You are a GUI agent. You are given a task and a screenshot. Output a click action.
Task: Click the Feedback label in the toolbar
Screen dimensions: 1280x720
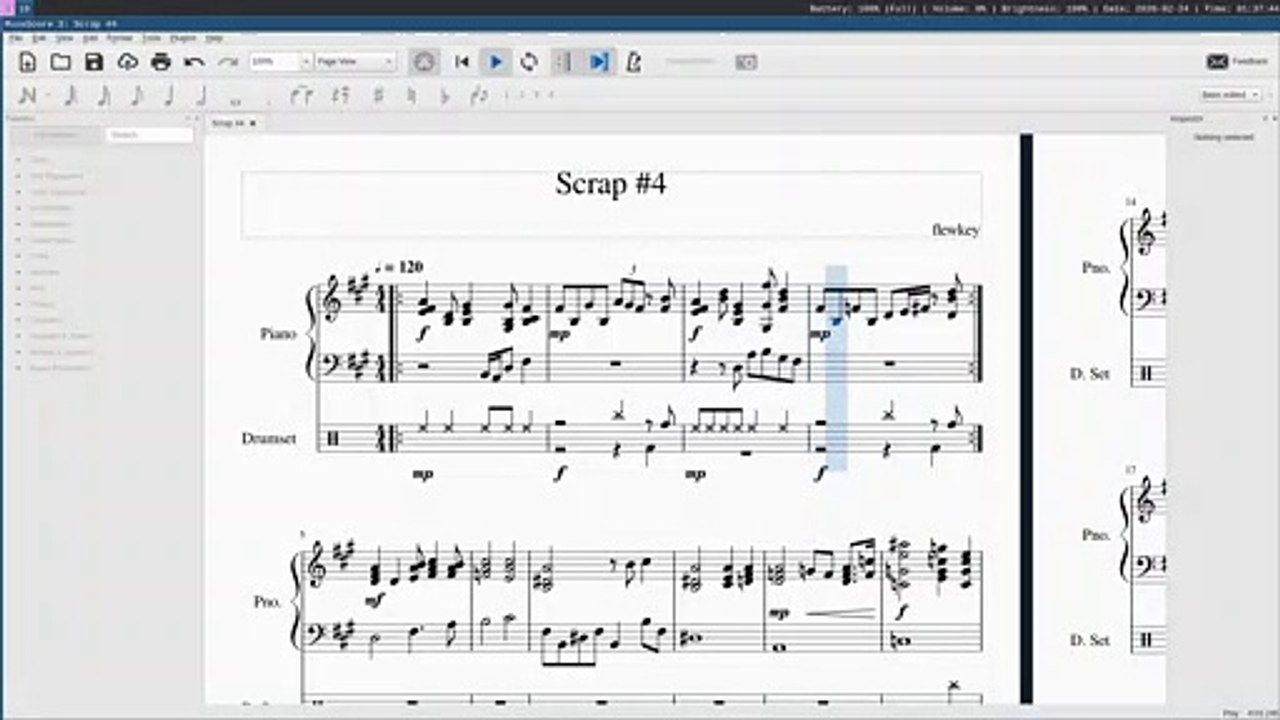tap(1249, 62)
